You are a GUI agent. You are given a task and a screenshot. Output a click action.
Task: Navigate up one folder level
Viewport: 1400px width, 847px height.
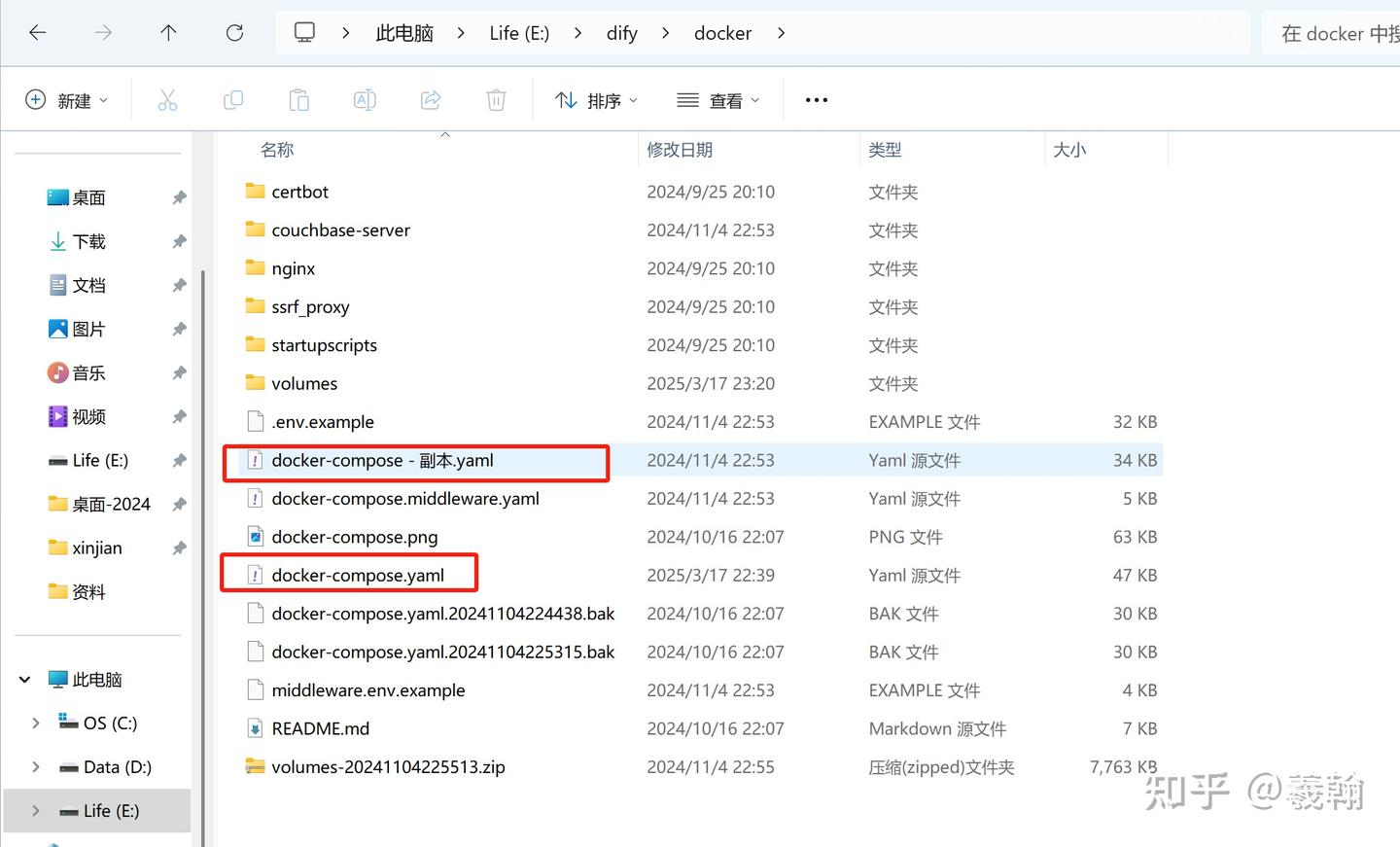click(168, 32)
